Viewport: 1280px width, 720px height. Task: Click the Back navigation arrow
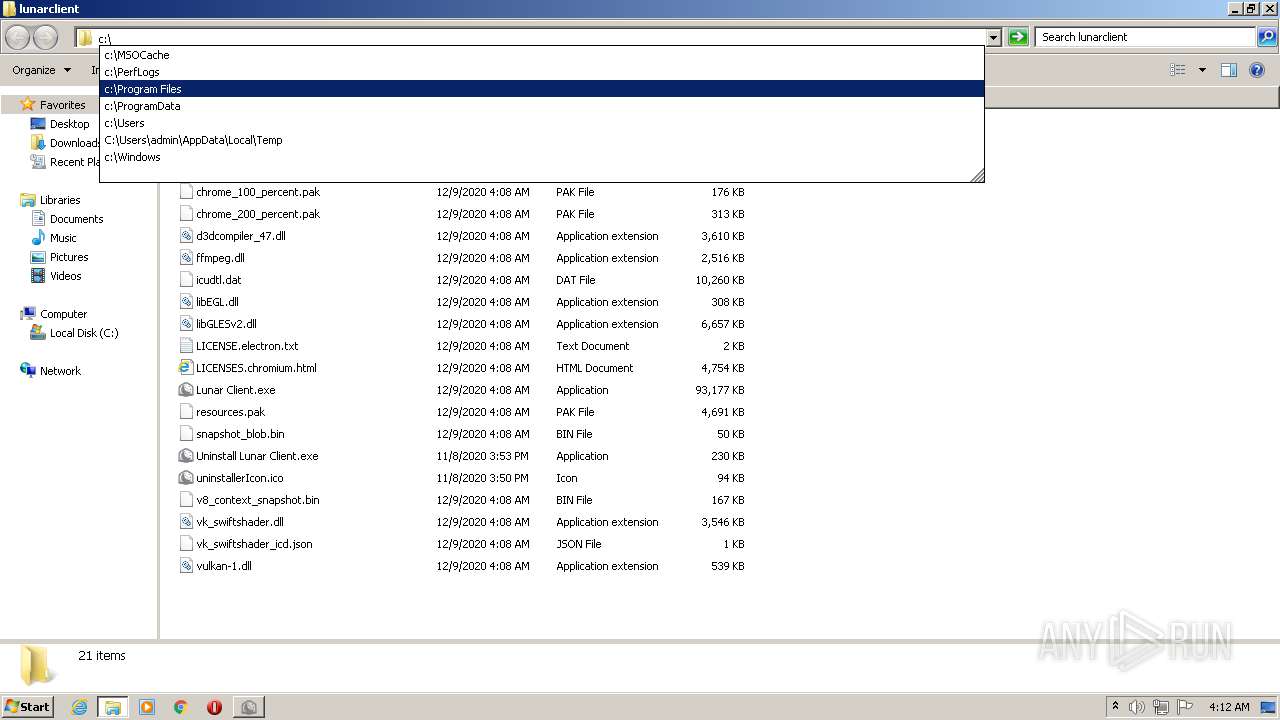coord(17,37)
